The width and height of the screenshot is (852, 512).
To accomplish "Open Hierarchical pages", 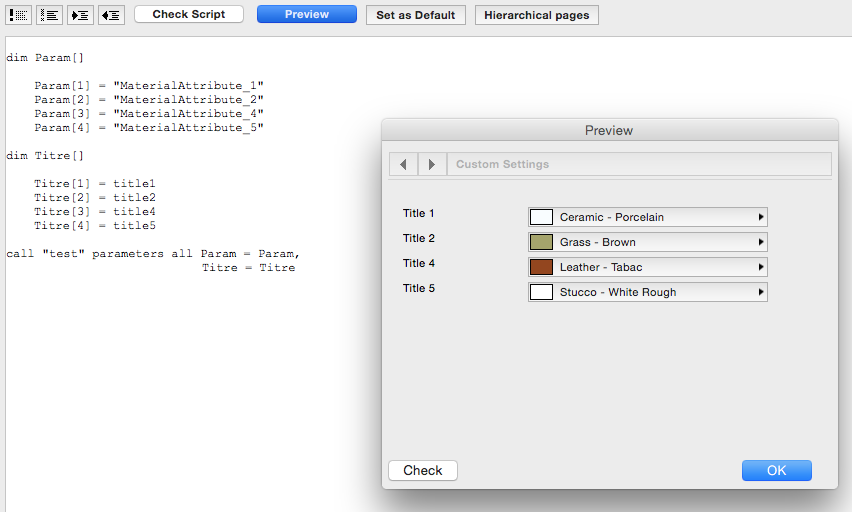I will pos(536,15).
